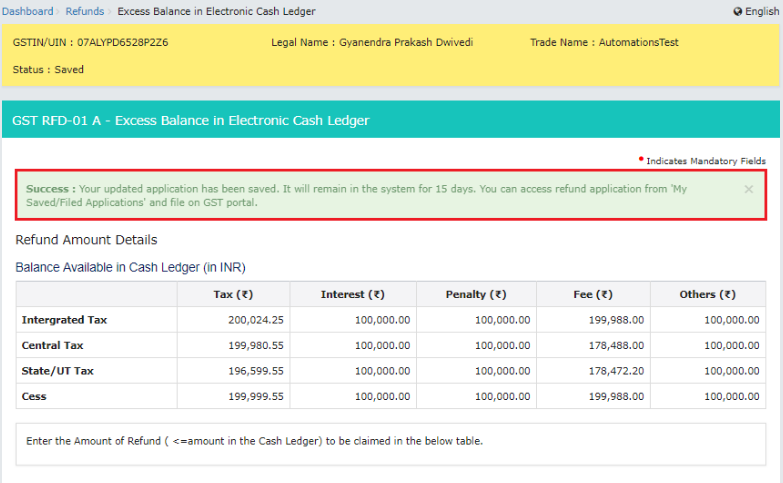Click the Tax (₹) column header
The width and height of the screenshot is (783, 483).
click(233, 294)
